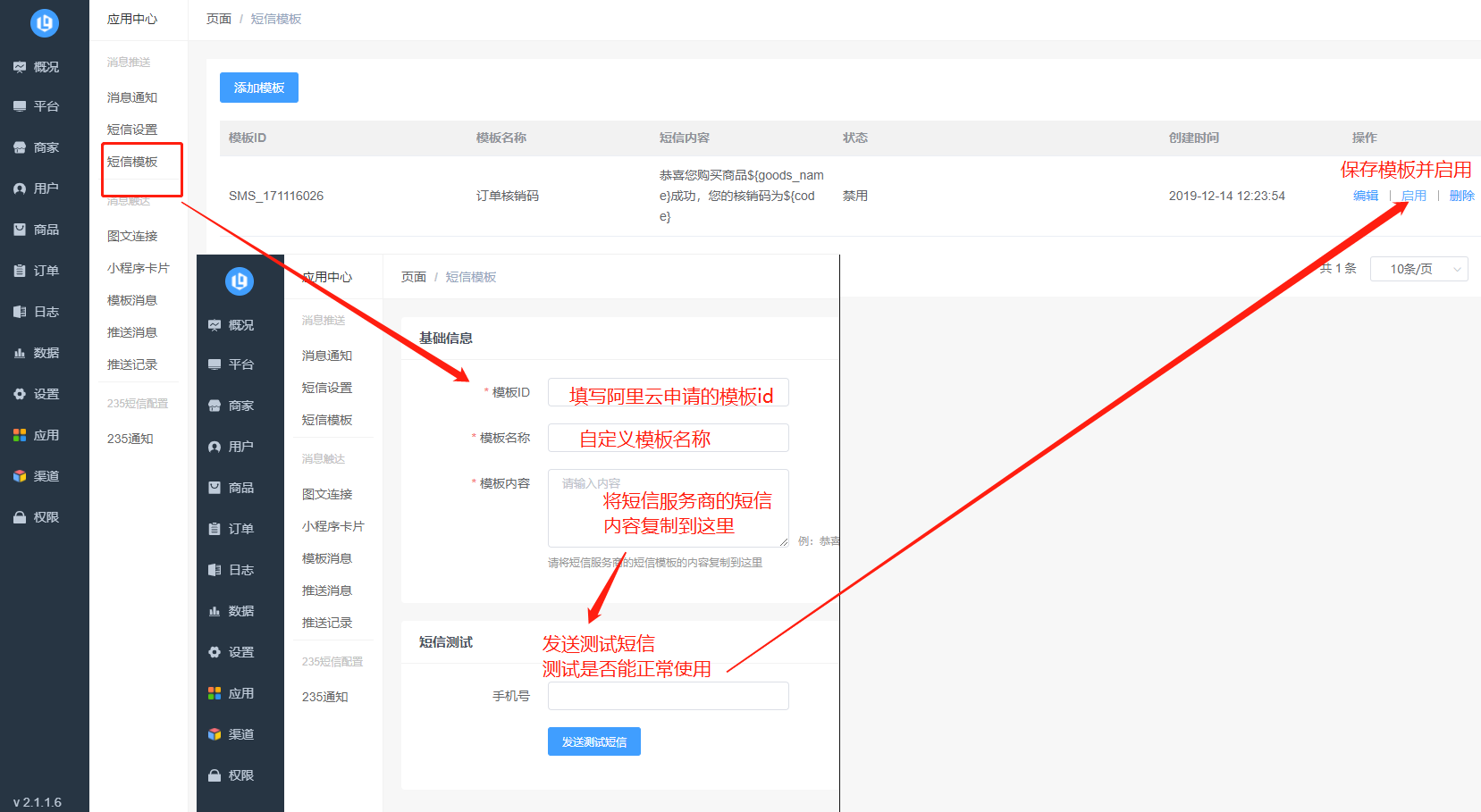Open 权限 lock icon in the overlaid form window sidebar

click(x=215, y=775)
